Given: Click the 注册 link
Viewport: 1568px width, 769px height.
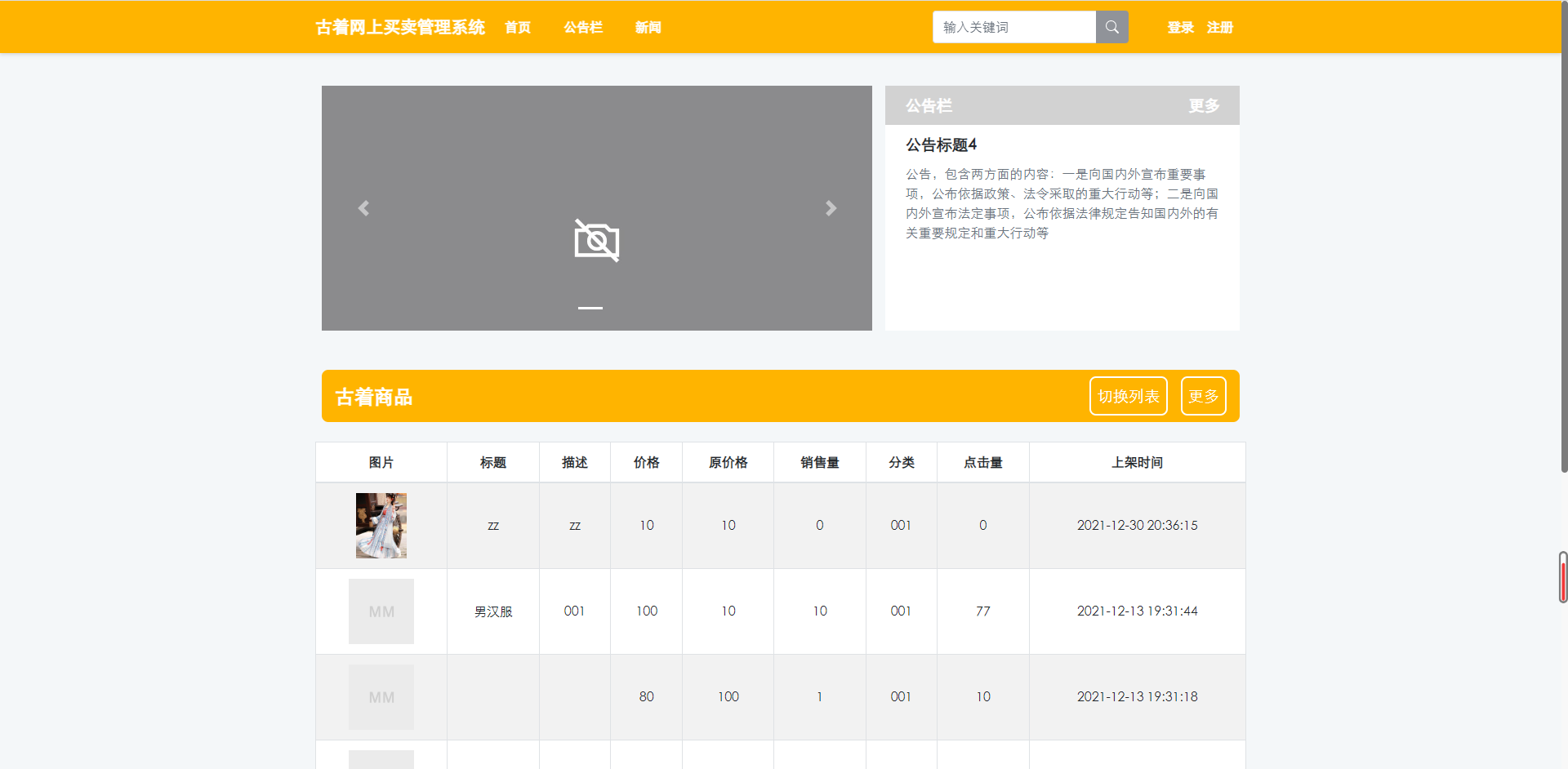Looking at the screenshot, I should click(1220, 27).
